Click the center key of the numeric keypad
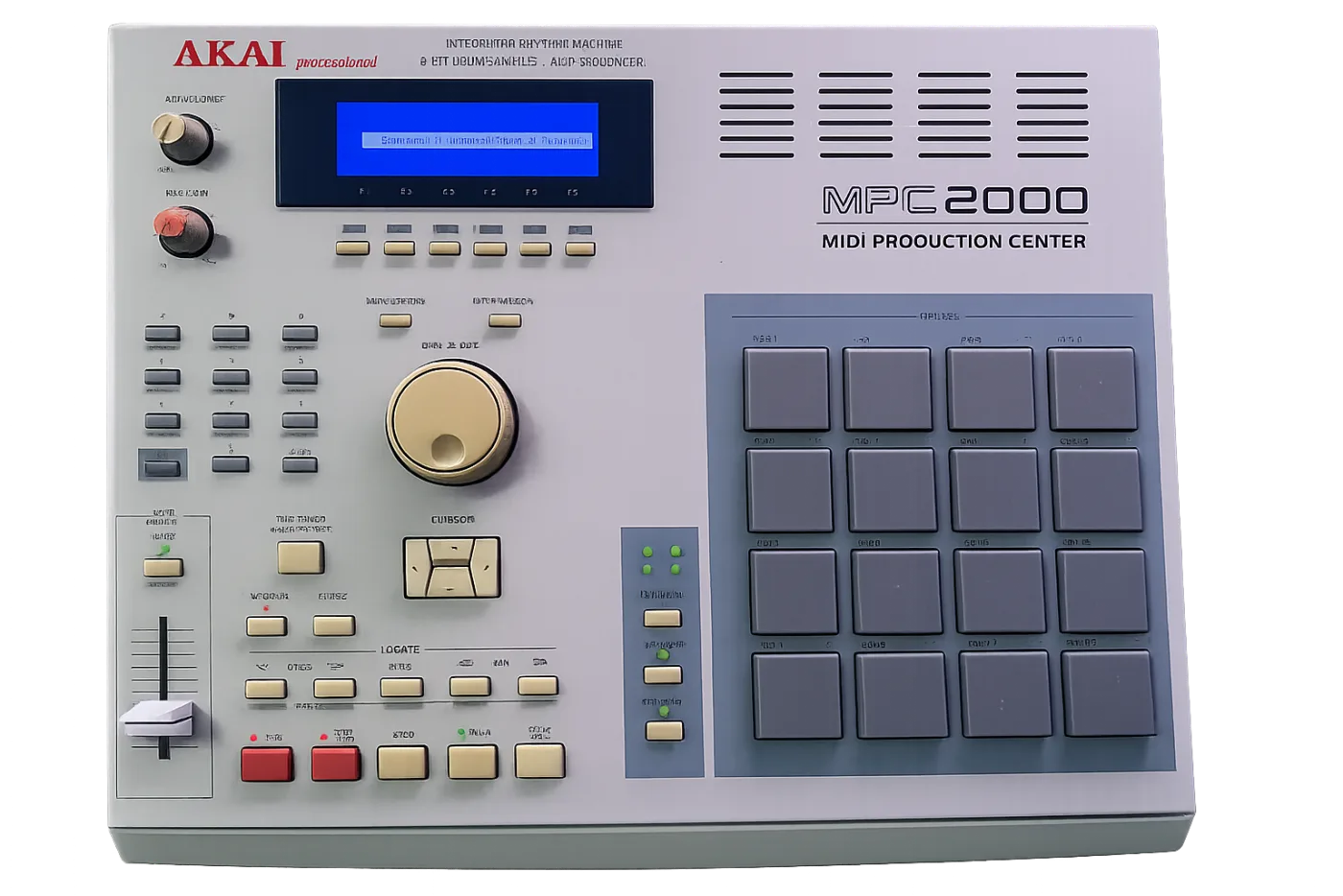The image size is (1343, 896). pos(230,377)
